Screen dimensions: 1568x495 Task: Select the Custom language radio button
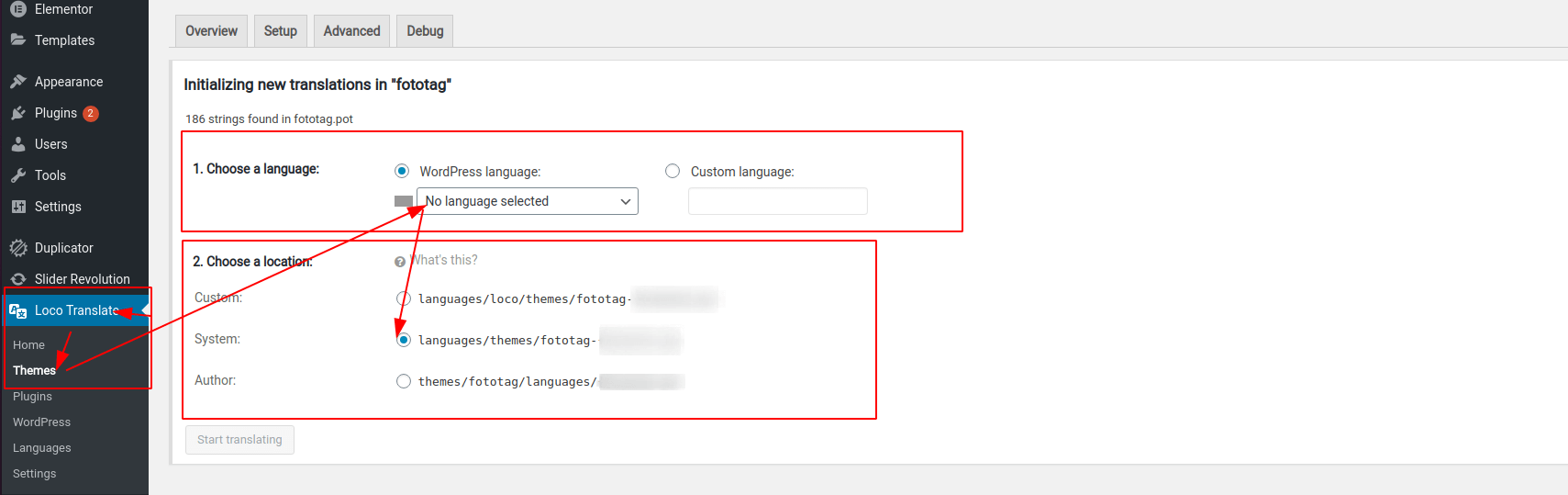(673, 171)
